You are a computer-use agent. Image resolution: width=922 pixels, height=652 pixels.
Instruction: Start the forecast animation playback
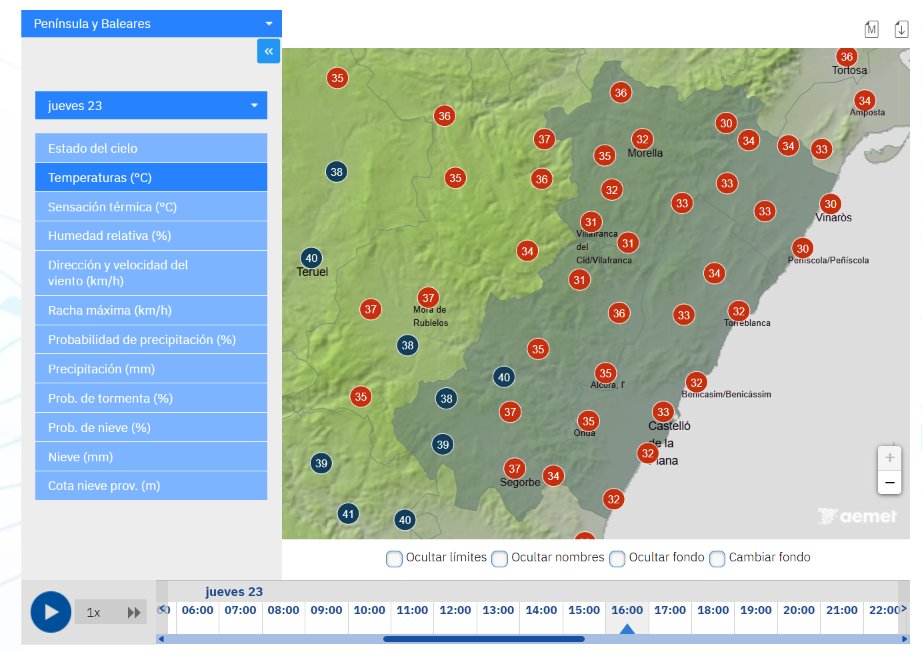51,612
